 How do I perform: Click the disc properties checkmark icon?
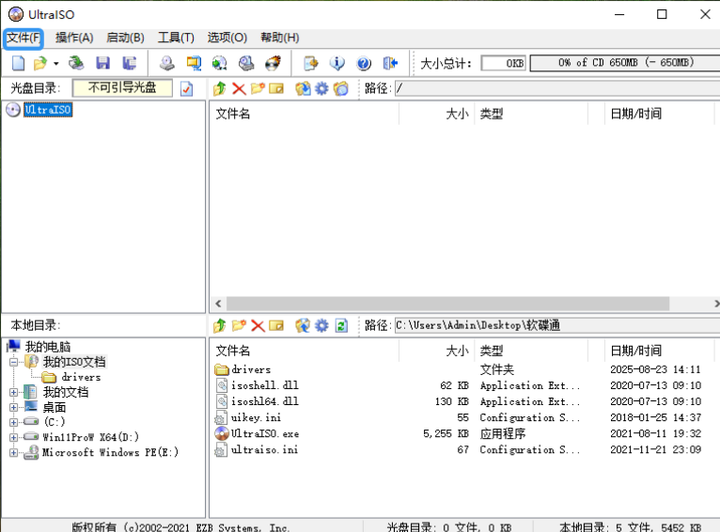tap(186, 88)
